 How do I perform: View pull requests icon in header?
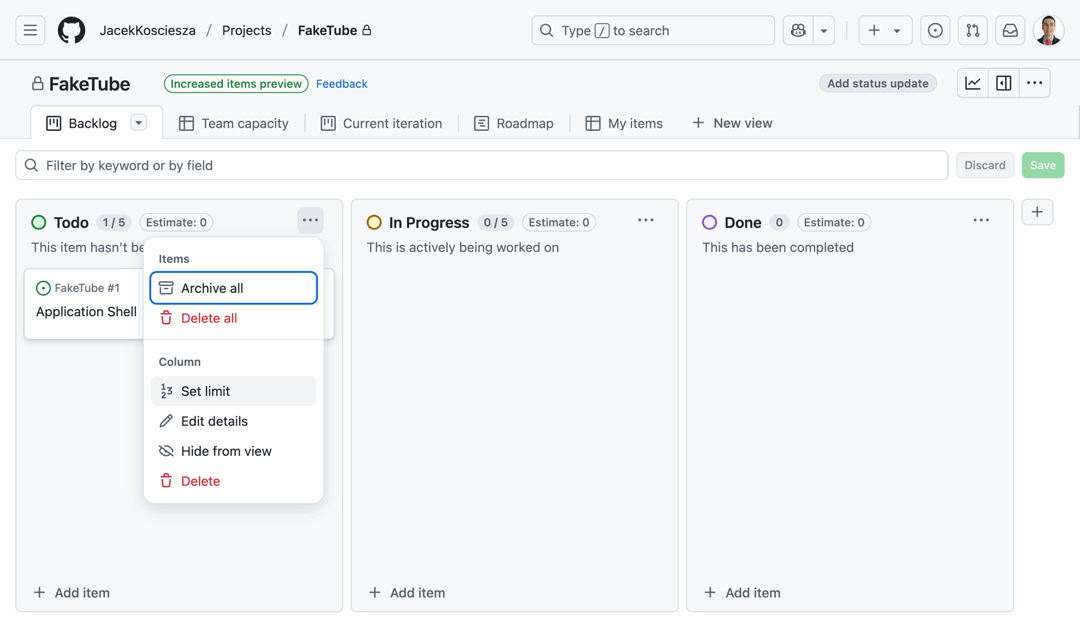click(x=973, y=30)
